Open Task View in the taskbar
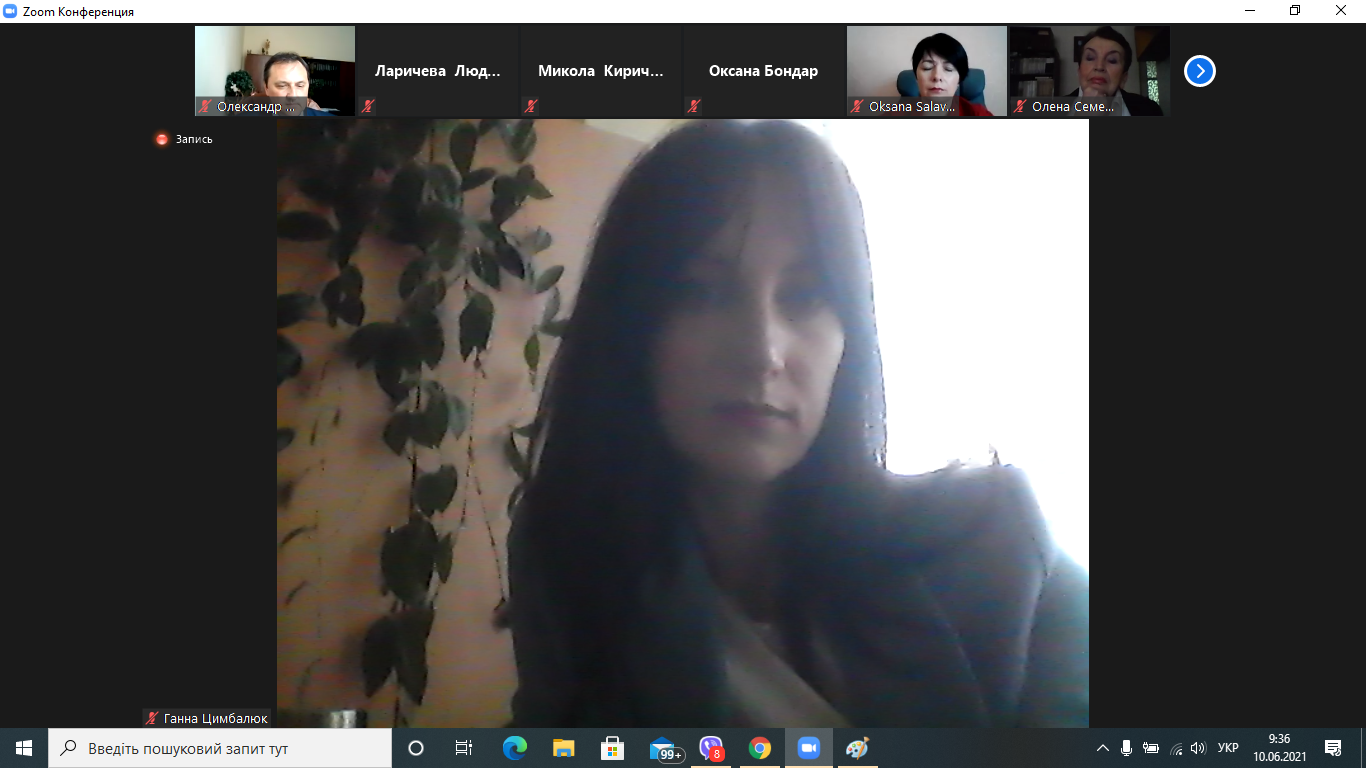 [464, 748]
